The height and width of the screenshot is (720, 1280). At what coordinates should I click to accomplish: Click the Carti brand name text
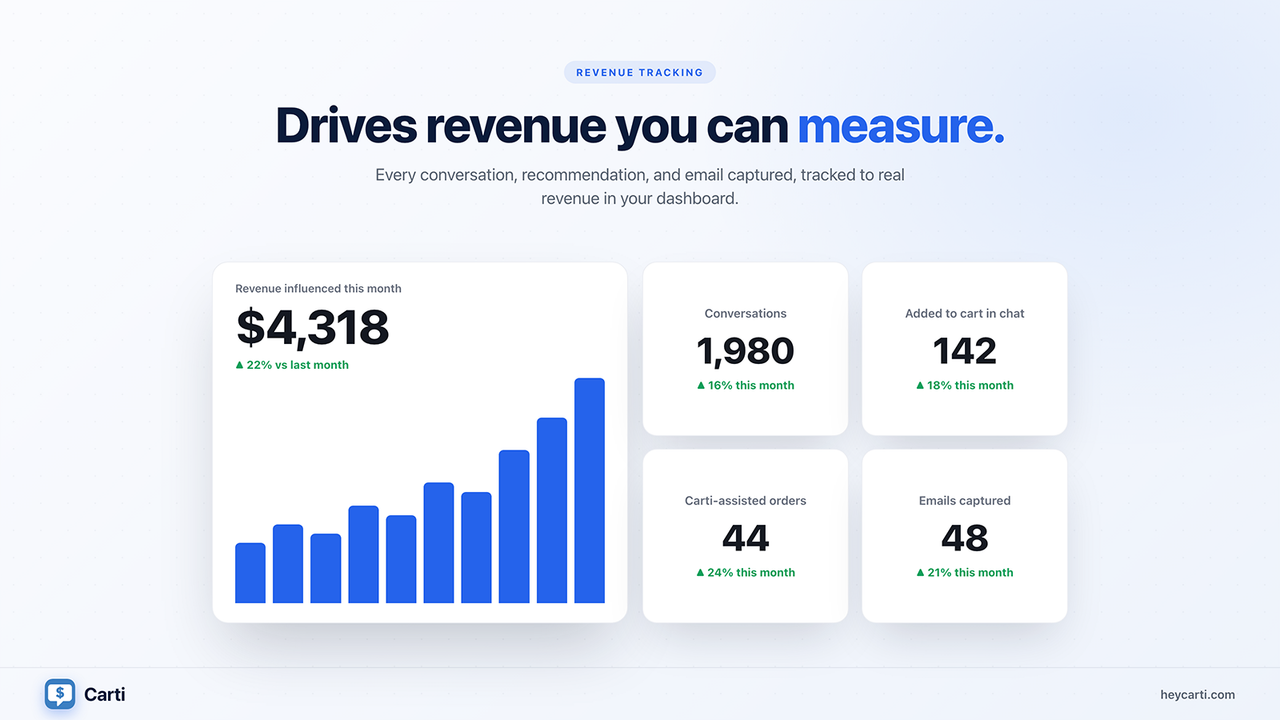click(x=105, y=694)
